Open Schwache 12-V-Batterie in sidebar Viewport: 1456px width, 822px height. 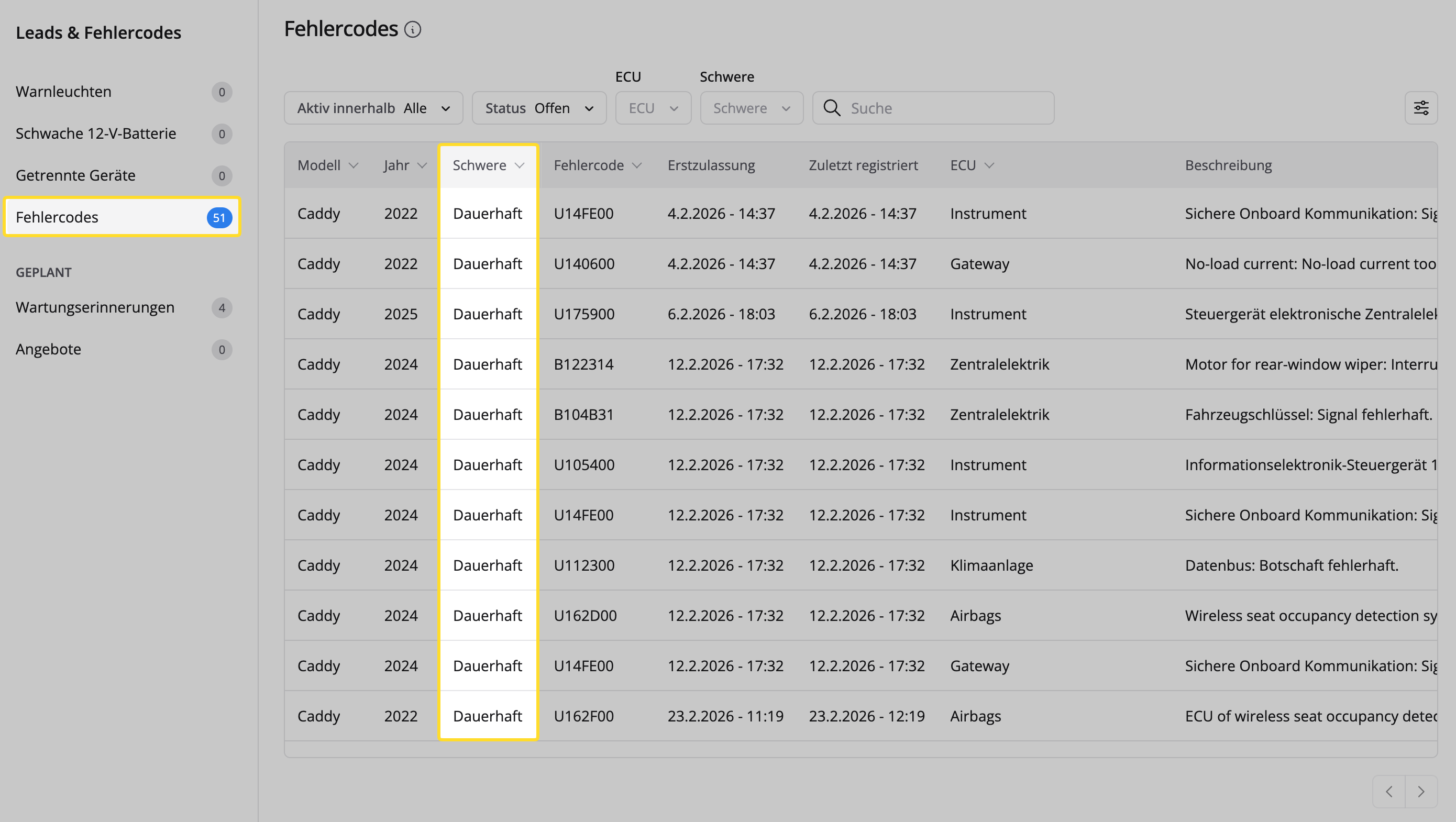tap(122, 134)
